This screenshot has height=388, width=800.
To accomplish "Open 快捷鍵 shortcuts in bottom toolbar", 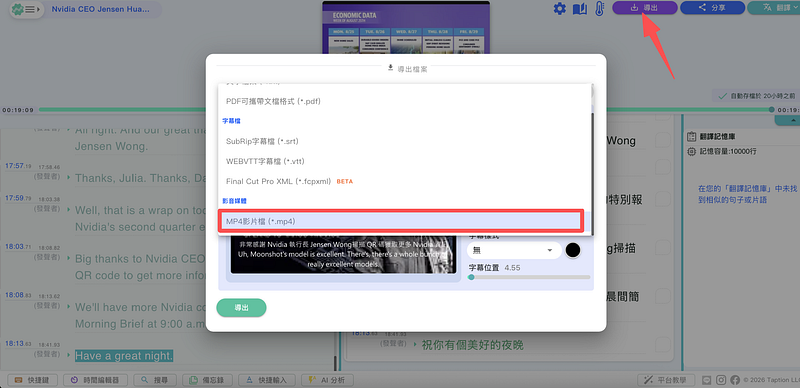I will pos(34,380).
